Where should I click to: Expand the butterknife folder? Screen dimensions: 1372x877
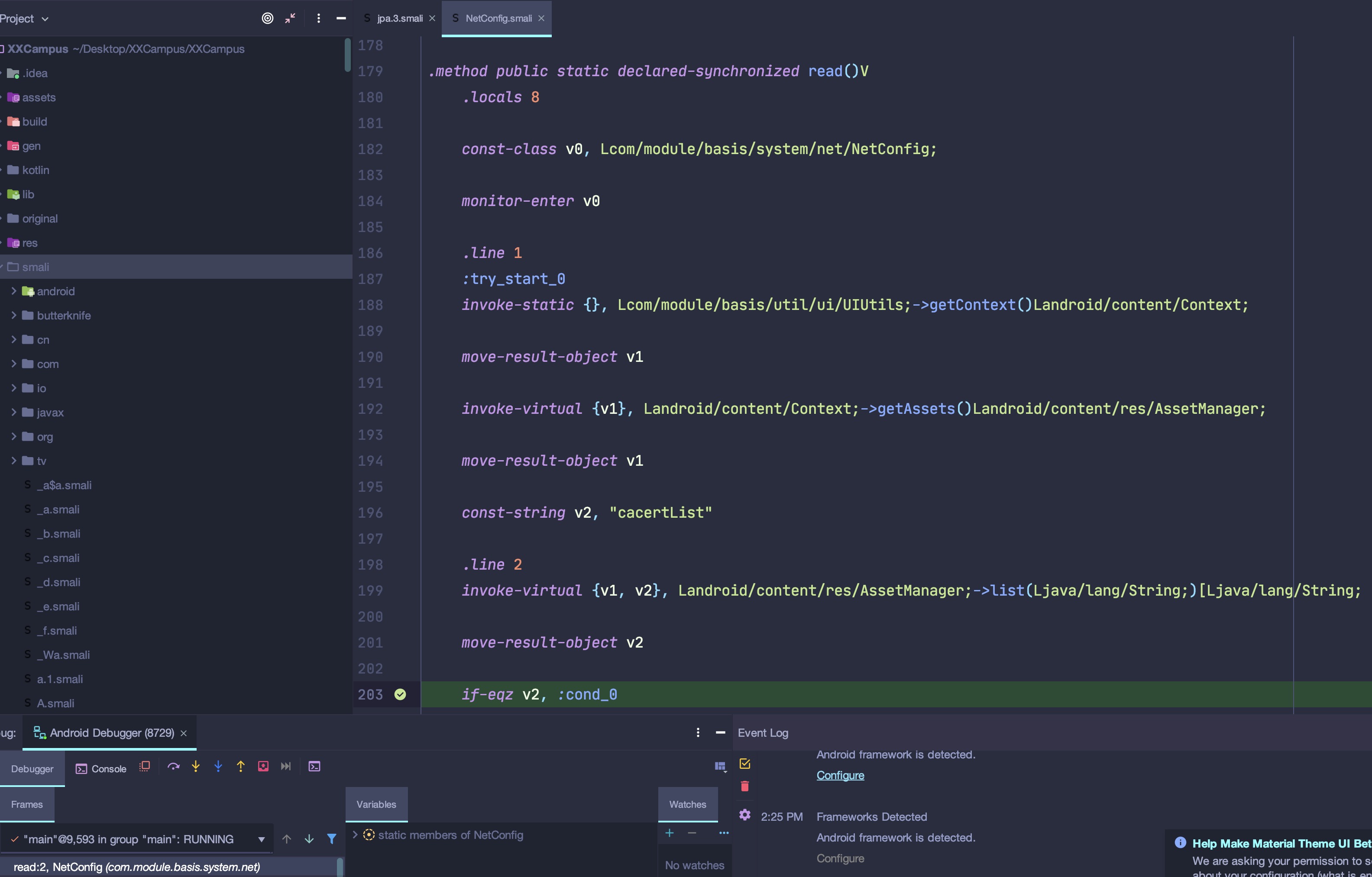point(14,315)
